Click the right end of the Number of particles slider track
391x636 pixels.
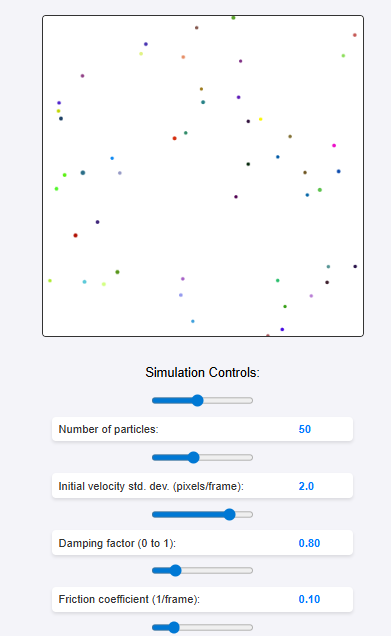pyautogui.click(x=251, y=400)
